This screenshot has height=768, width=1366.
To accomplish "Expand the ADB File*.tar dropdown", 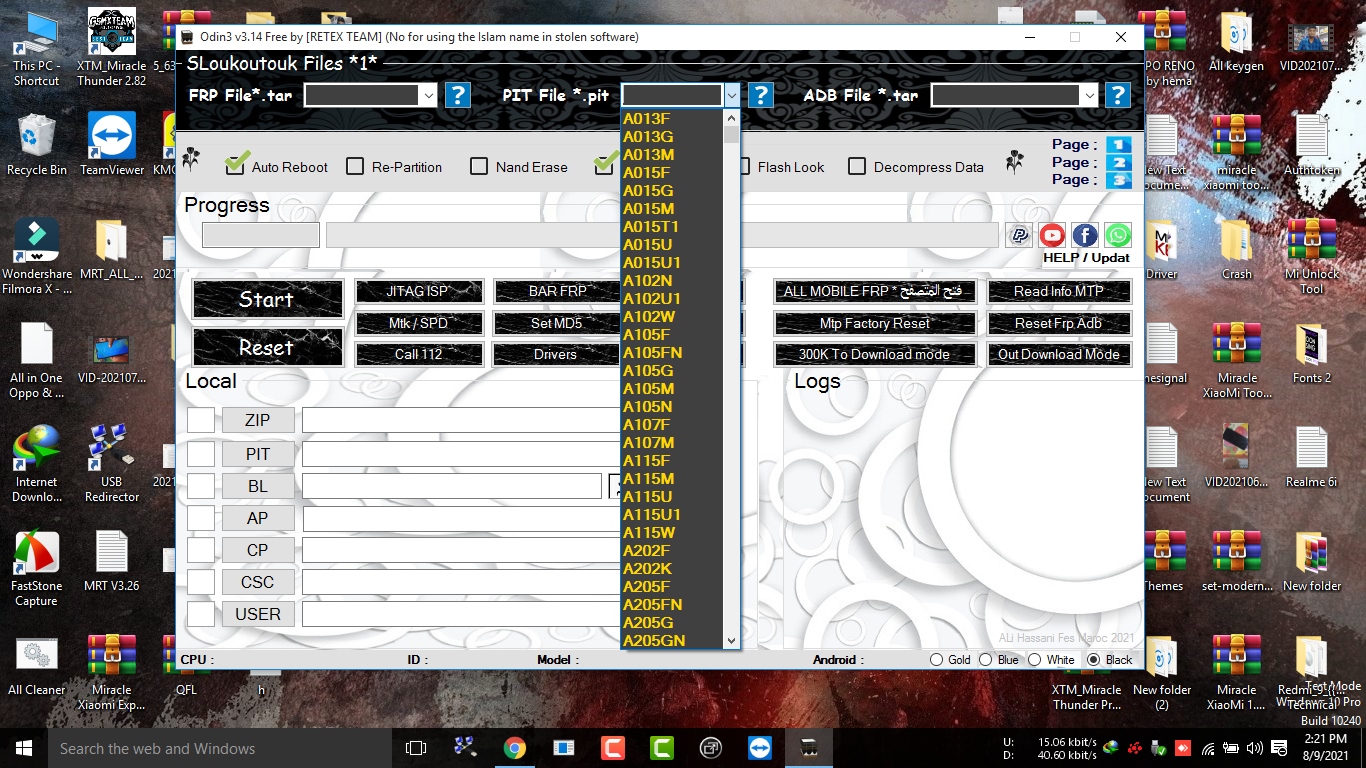I will click(x=1089, y=95).
